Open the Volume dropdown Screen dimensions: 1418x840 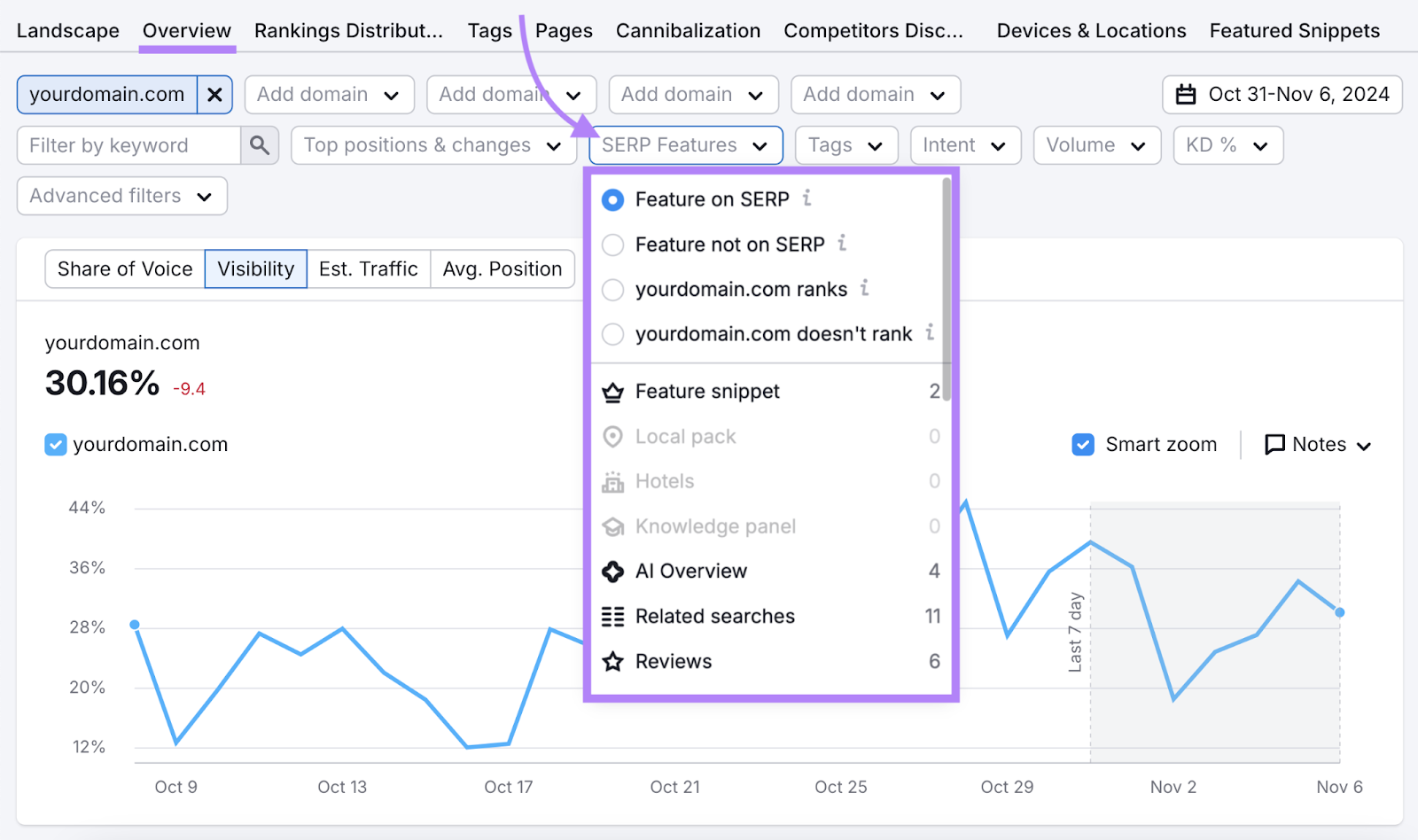coord(1096,144)
